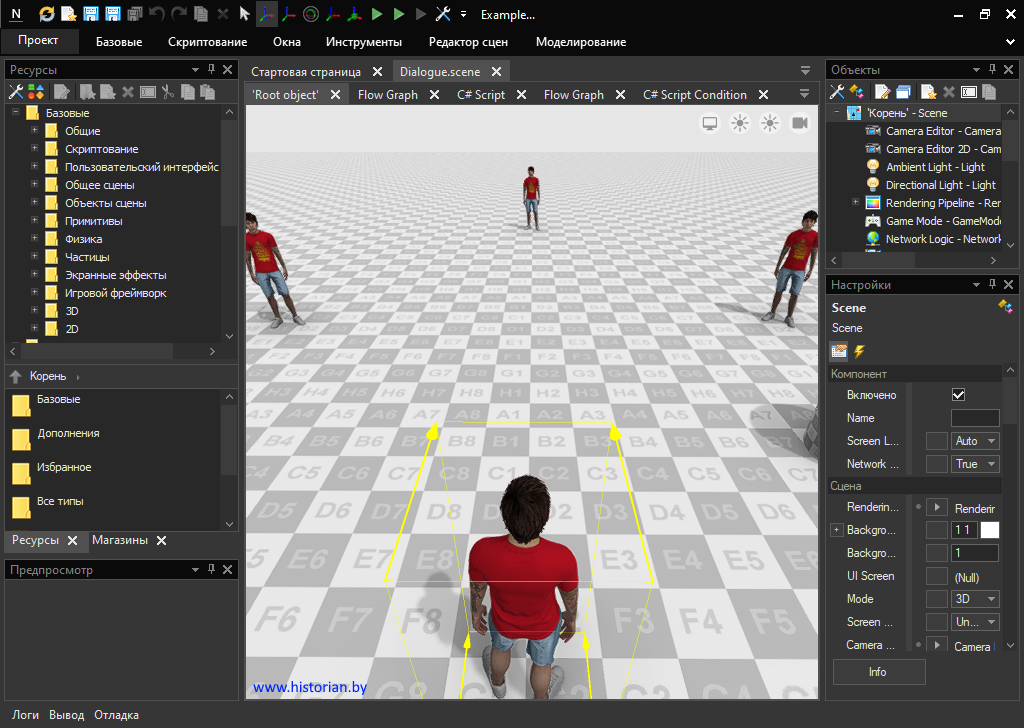Screen dimensions: 1024x728
Task: Click the orange refresh icon in top toolbar
Action: coord(47,14)
